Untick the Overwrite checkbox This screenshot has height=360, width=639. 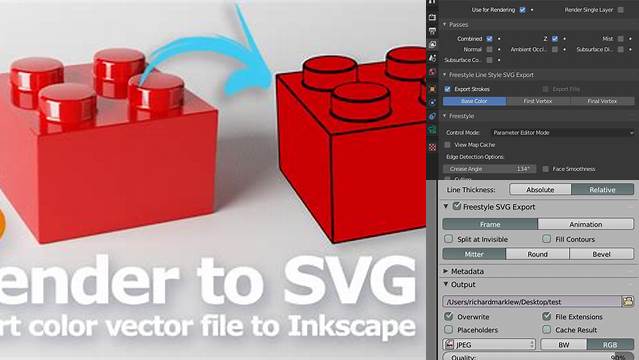click(x=449, y=316)
